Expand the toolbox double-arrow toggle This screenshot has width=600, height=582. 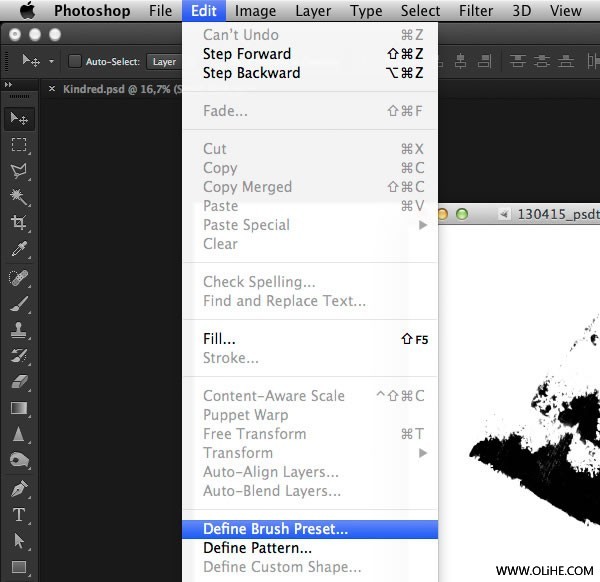(x=8, y=85)
